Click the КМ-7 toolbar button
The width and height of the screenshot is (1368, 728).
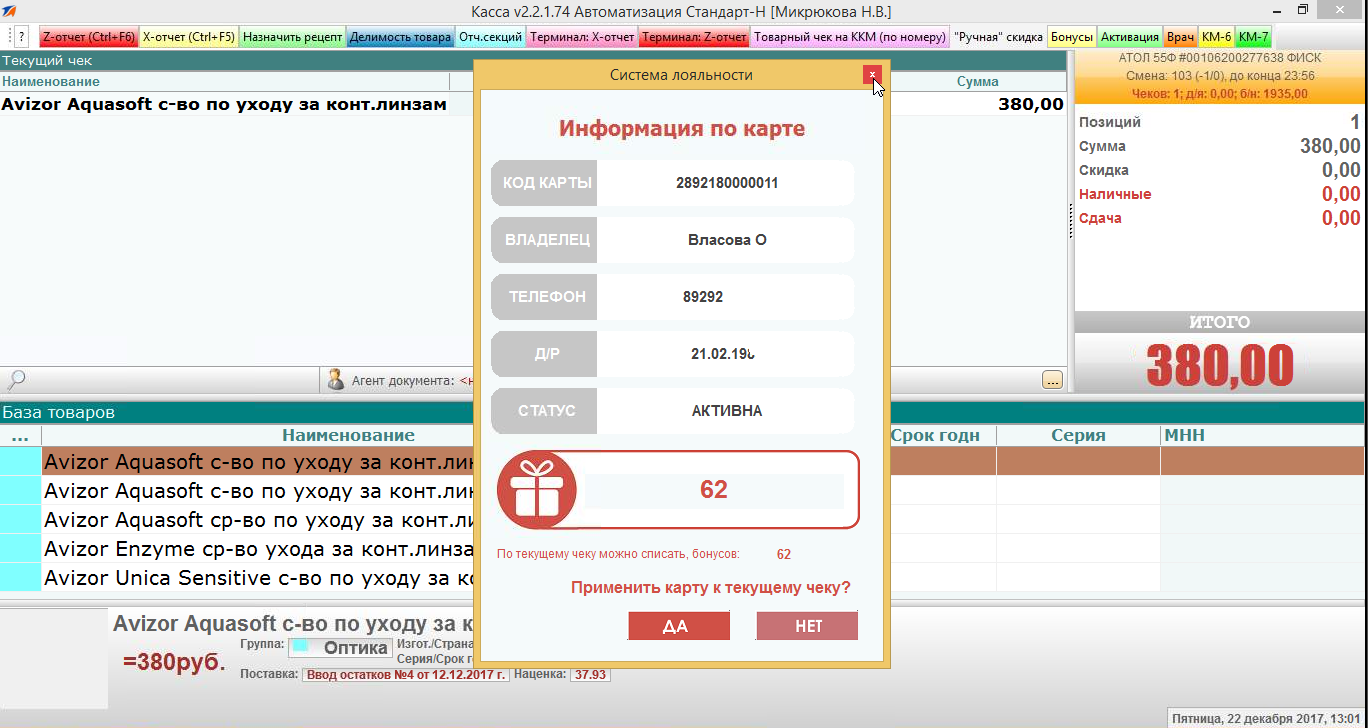click(1253, 37)
